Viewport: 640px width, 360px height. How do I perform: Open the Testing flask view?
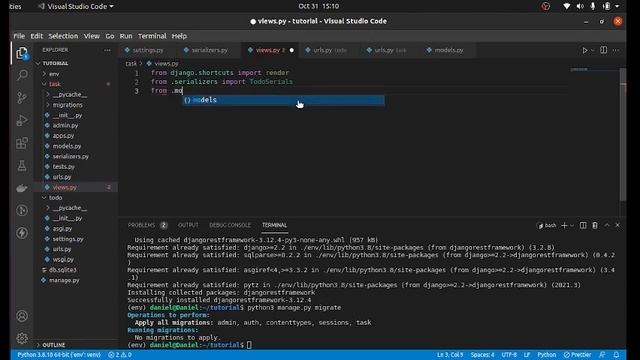[x=22, y=165]
